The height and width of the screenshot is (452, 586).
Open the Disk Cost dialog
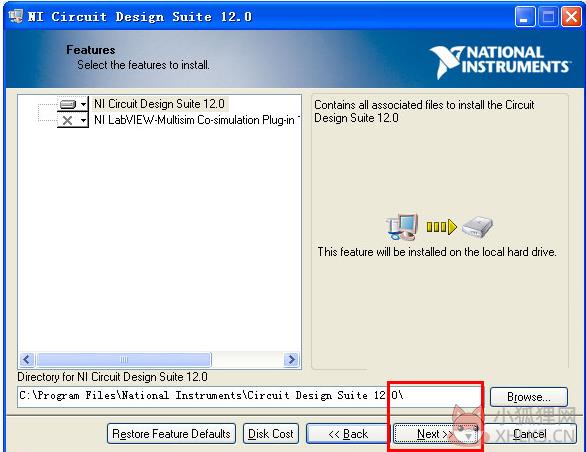click(271, 434)
